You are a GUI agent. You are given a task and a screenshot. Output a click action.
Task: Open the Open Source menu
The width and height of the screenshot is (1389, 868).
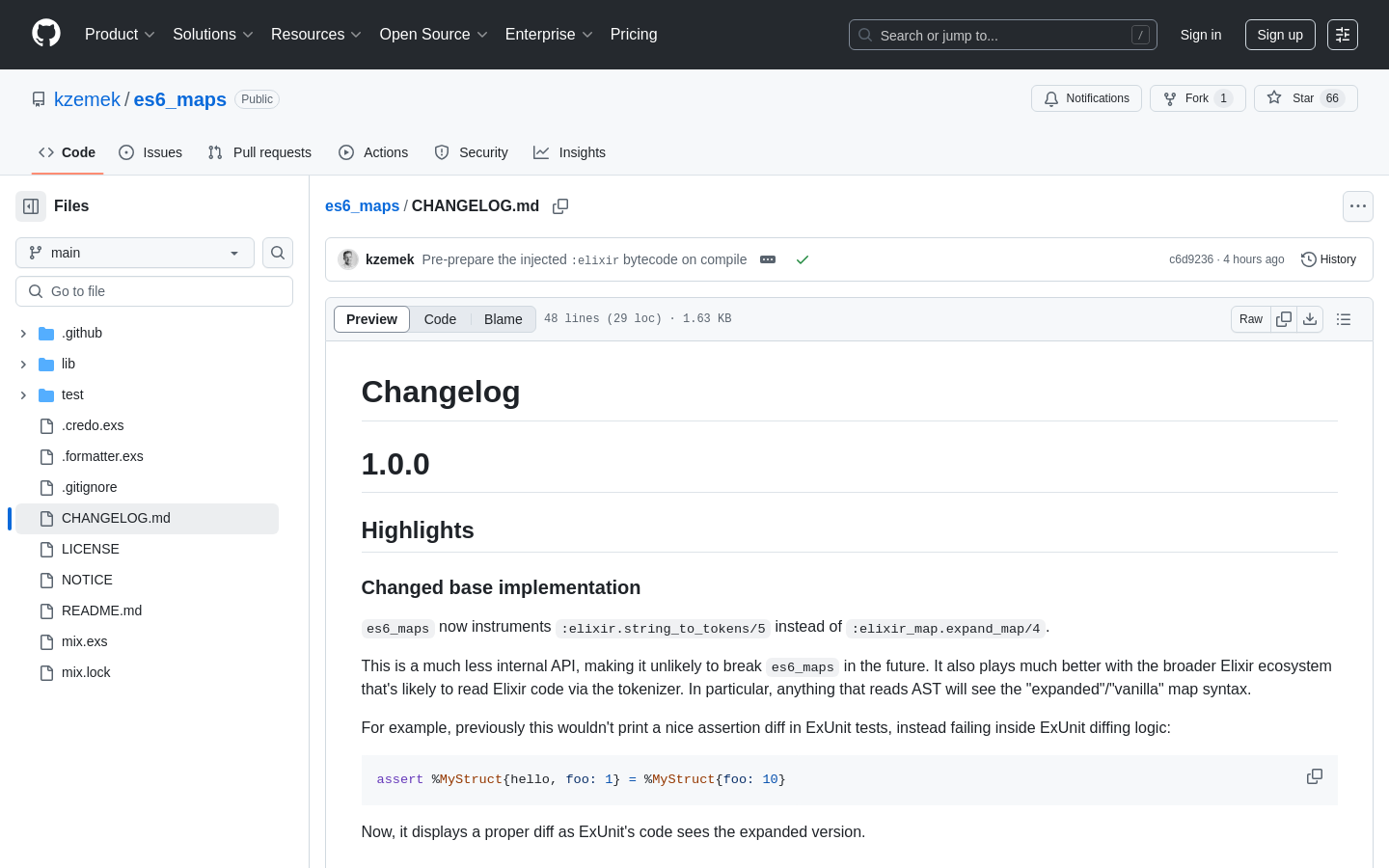[x=434, y=35]
